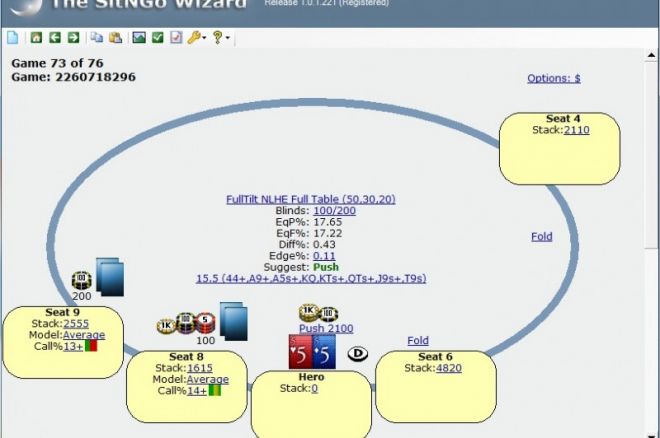Click the checklist page toolbar icon
This screenshot has height=438, width=660.
tap(176, 37)
